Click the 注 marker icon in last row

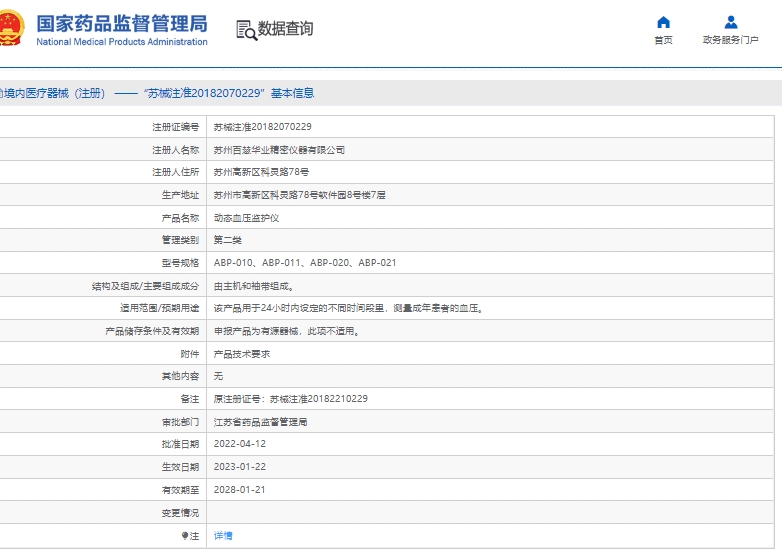185,536
